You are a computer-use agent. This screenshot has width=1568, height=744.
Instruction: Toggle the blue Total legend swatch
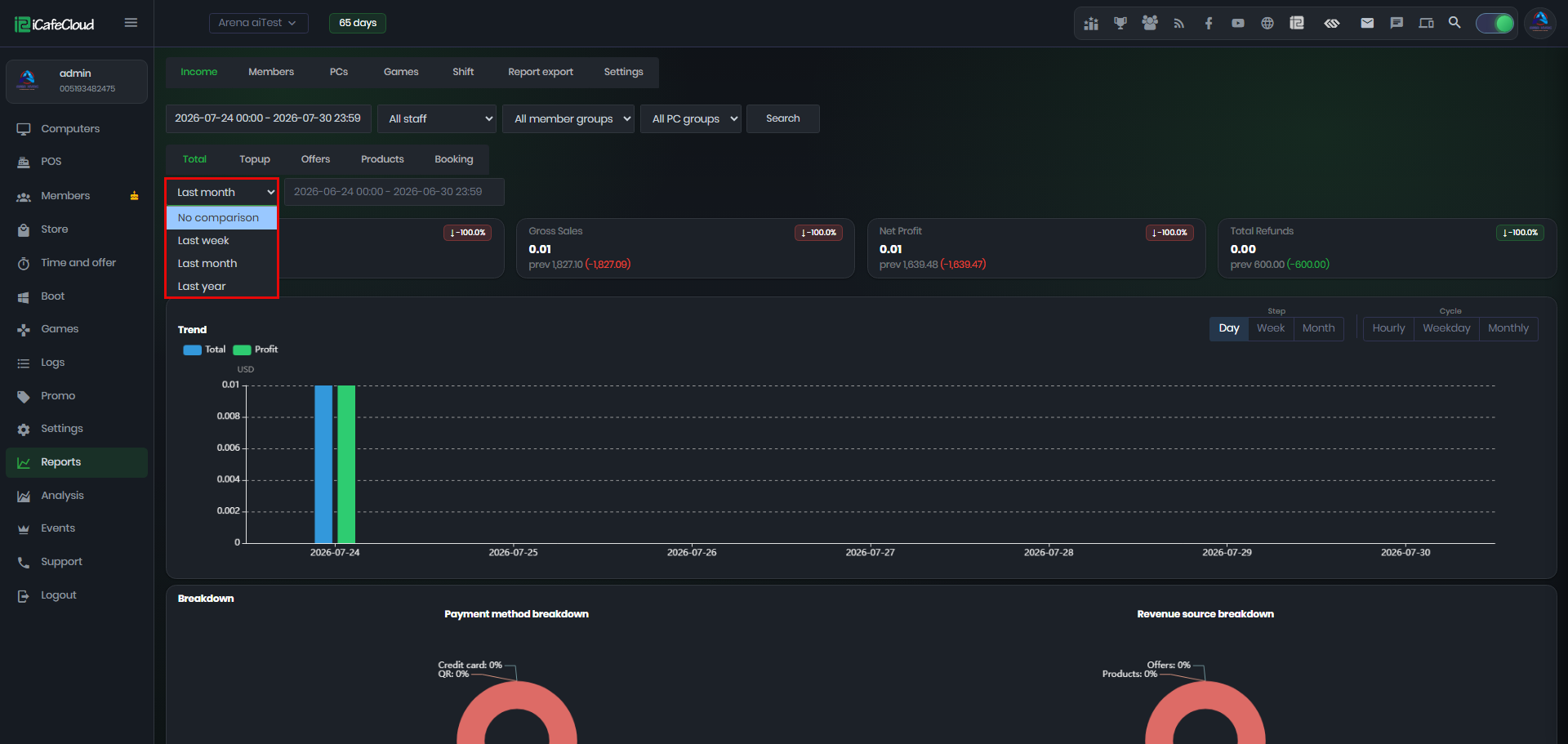point(193,350)
